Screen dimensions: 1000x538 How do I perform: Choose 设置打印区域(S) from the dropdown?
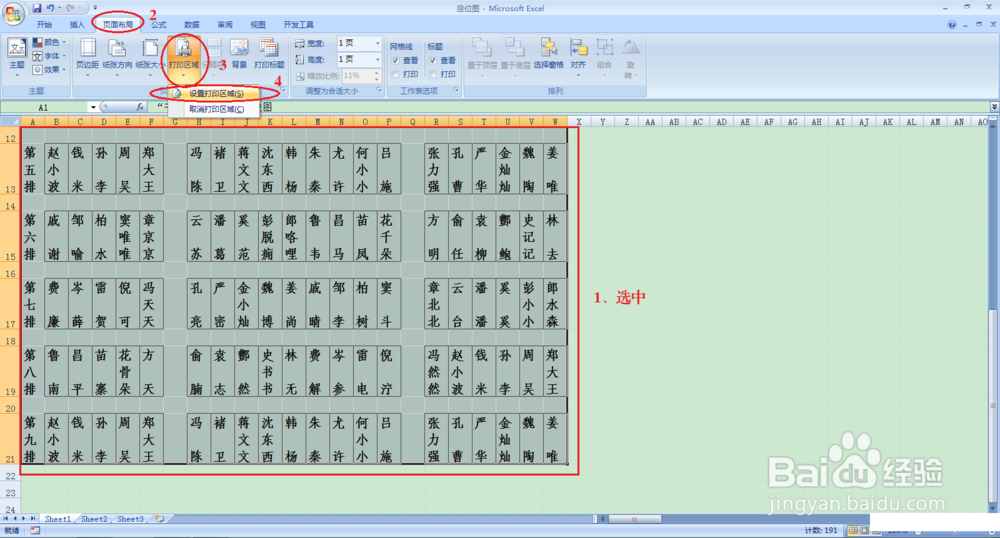tap(214, 94)
